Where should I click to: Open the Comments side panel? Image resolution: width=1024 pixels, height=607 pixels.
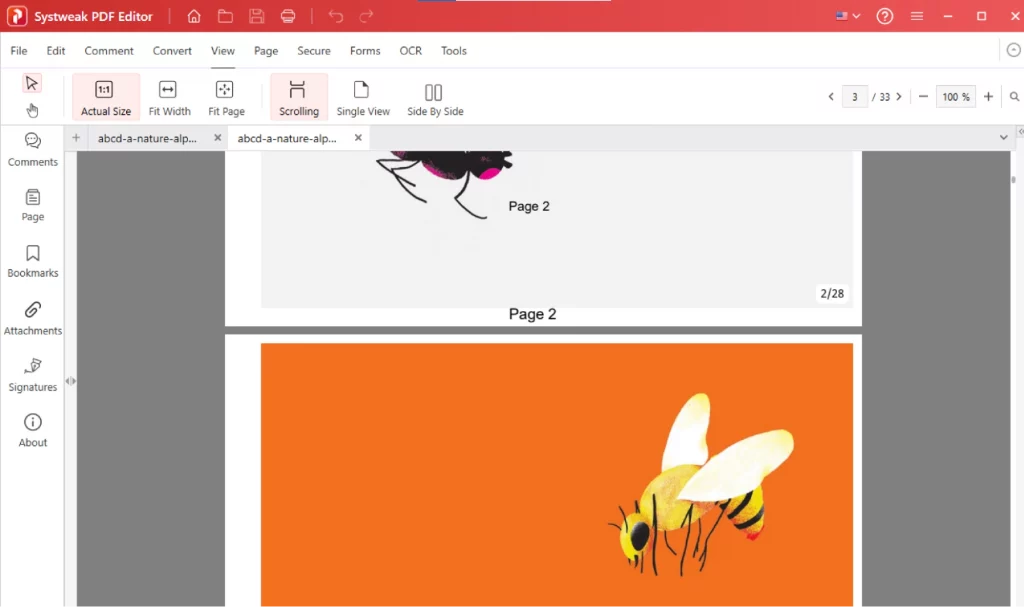point(33,149)
